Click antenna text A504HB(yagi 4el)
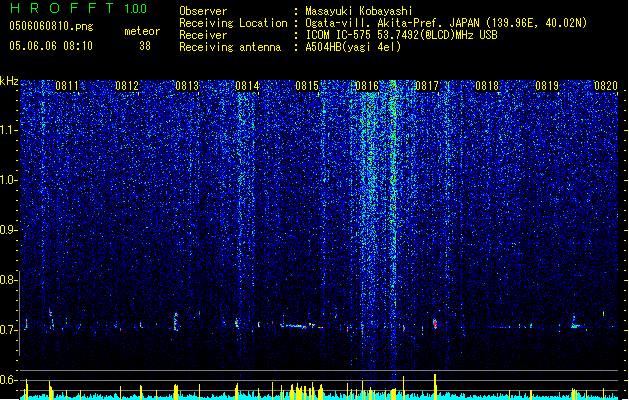 tap(353, 47)
